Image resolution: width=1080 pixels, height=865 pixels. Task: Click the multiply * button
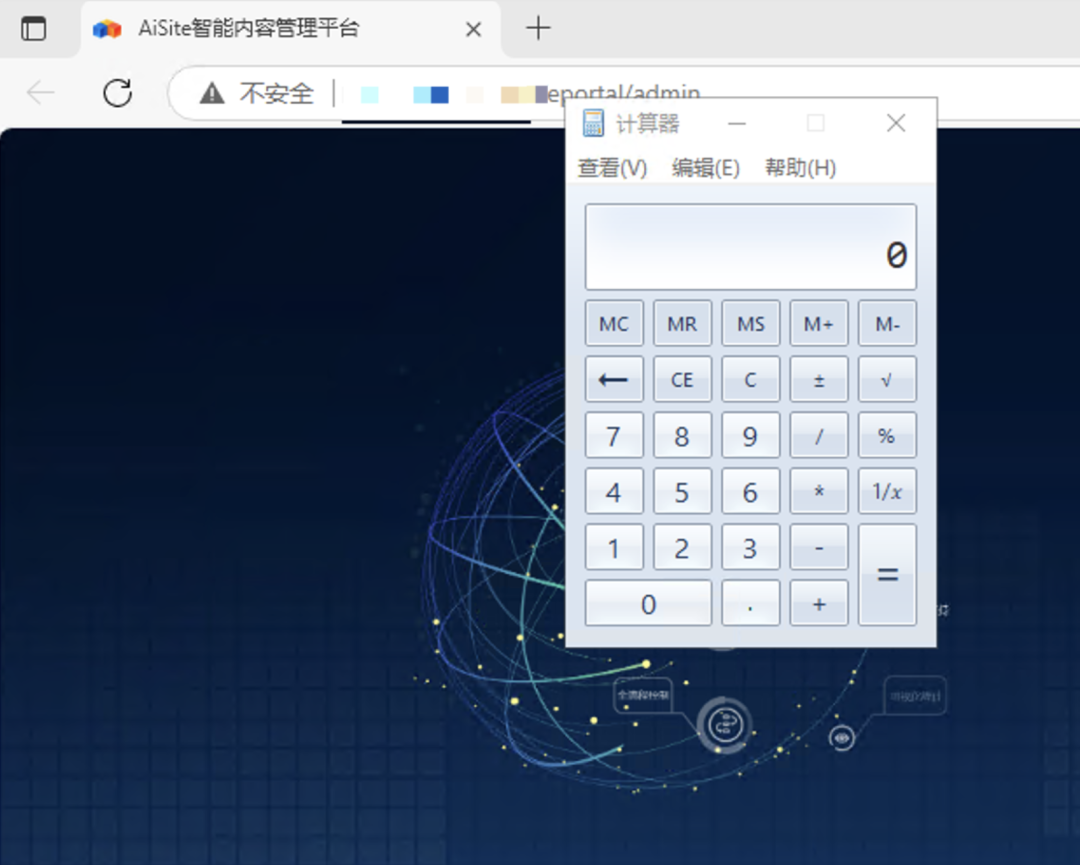click(x=818, y=491)
